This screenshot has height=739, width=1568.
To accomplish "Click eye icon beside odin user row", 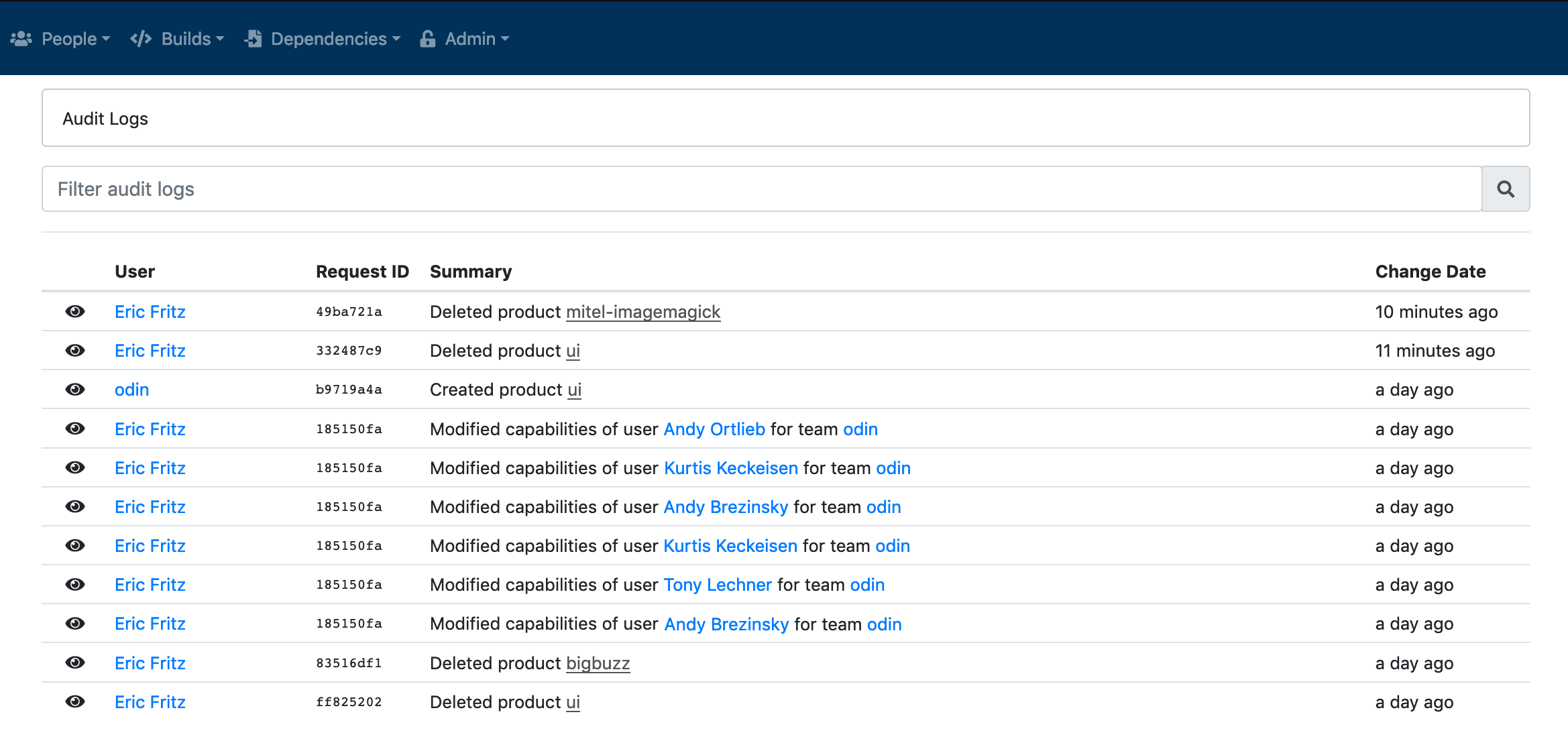I will pyautogui.click(x=75, y=389).
